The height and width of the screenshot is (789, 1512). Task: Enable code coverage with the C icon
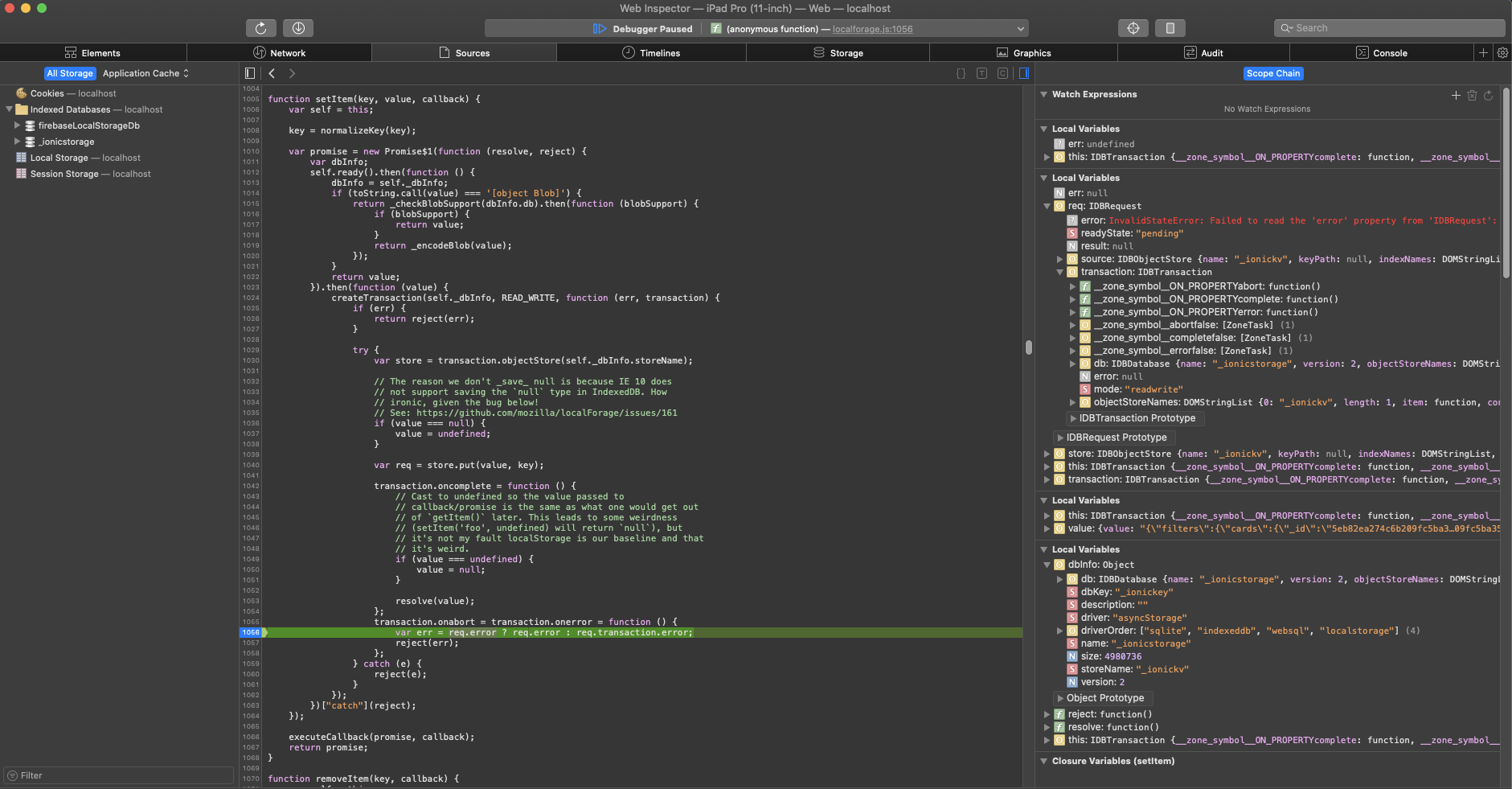[x=1004, y=72]
